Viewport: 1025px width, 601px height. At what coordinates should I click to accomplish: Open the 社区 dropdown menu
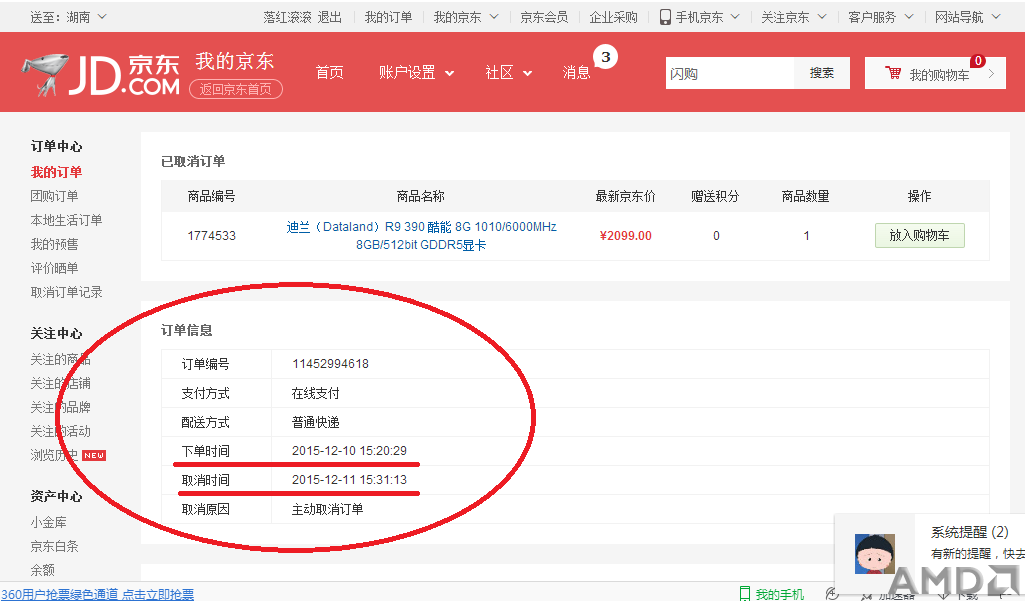[508, 73]
